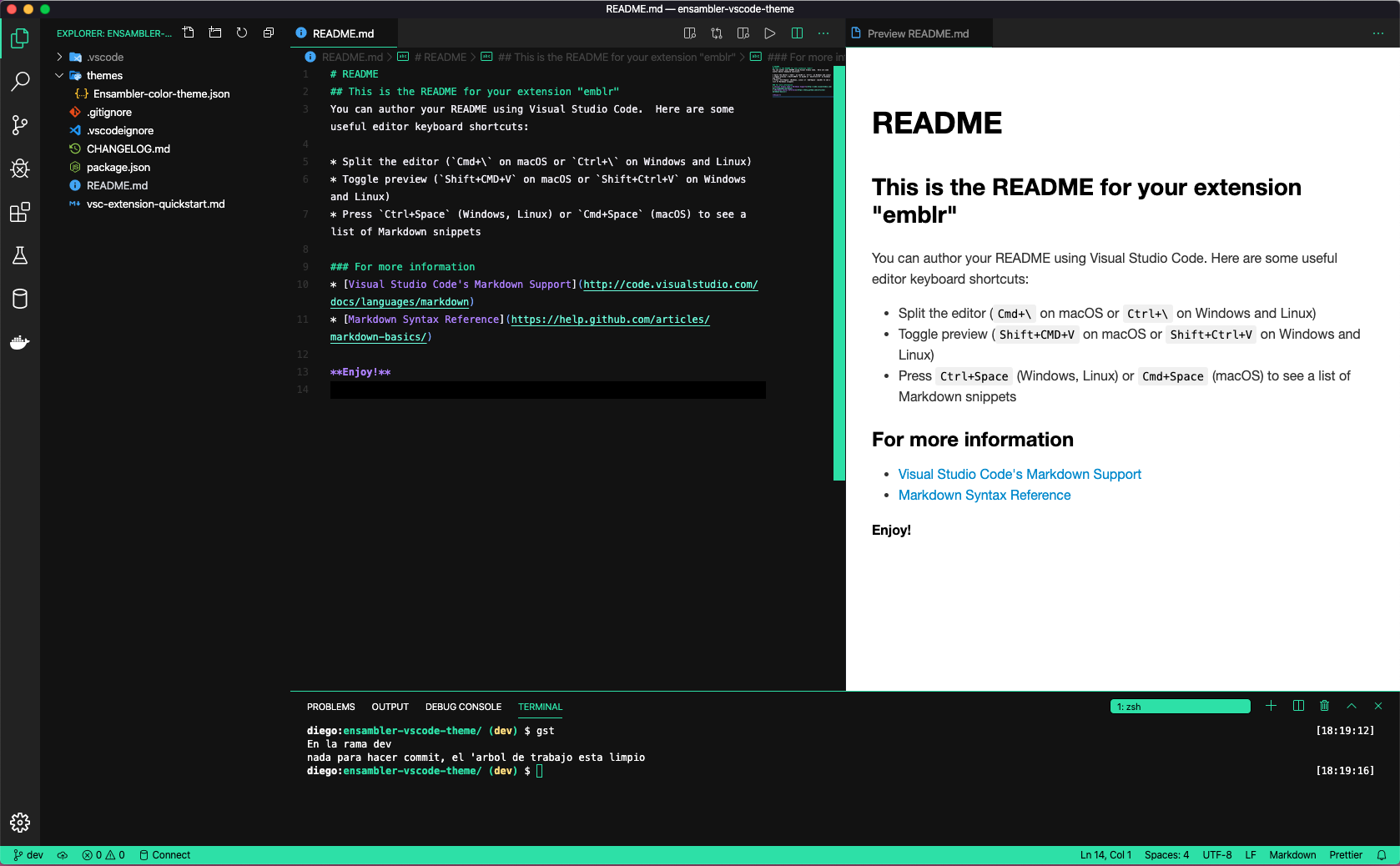This screenshot has height=866, width=1400.
Task: Split the editor right
Action: click(x=797, y=33)
